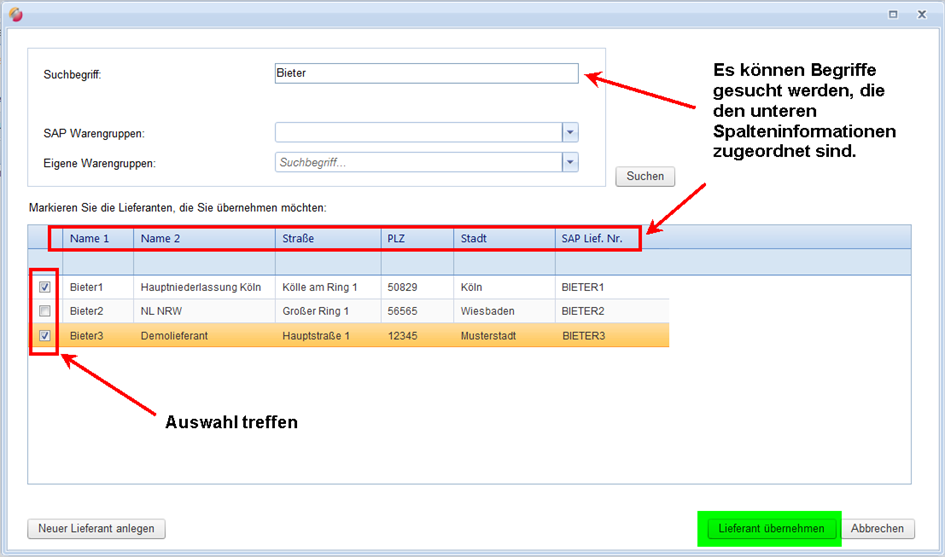Toggle the checkbox for Bieter1 row
Screen dimensions: 945x557
point(45,287)
